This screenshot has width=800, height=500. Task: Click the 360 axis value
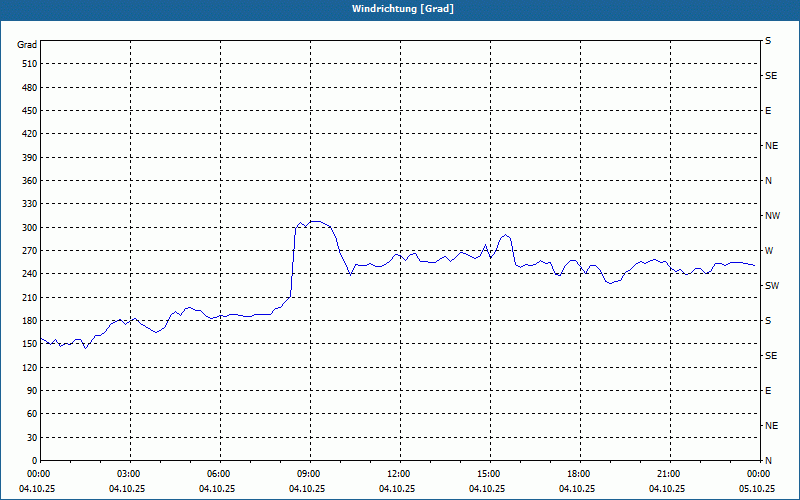coord(30,181)
